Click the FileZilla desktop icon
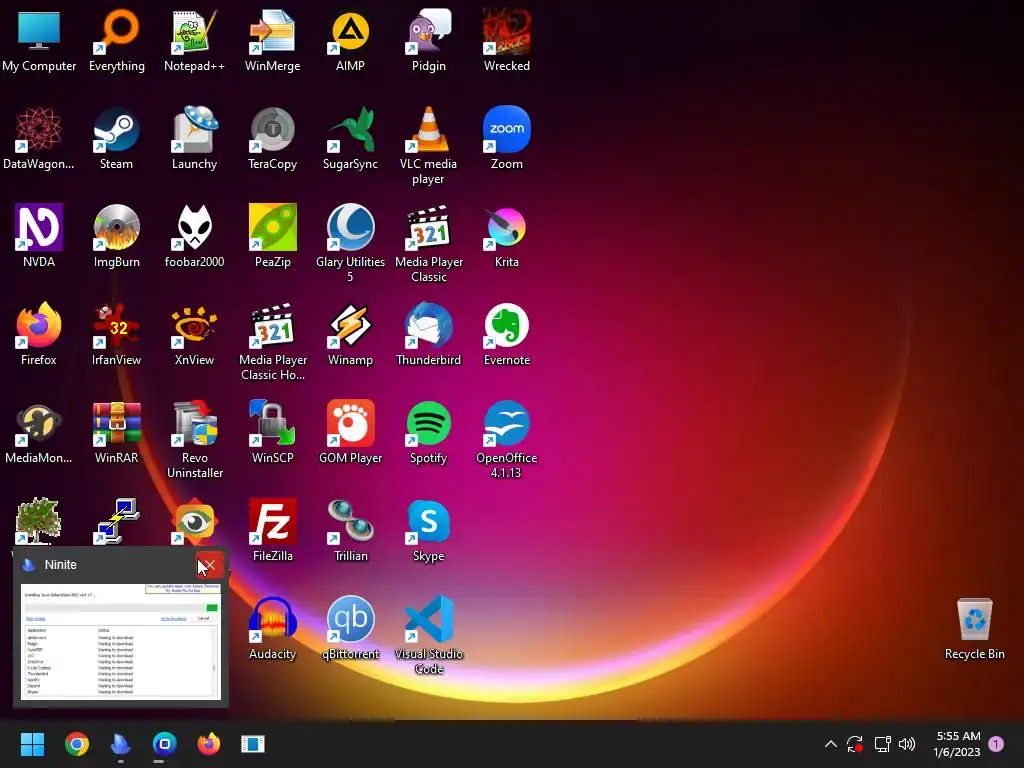 click(x=272, y=530)
